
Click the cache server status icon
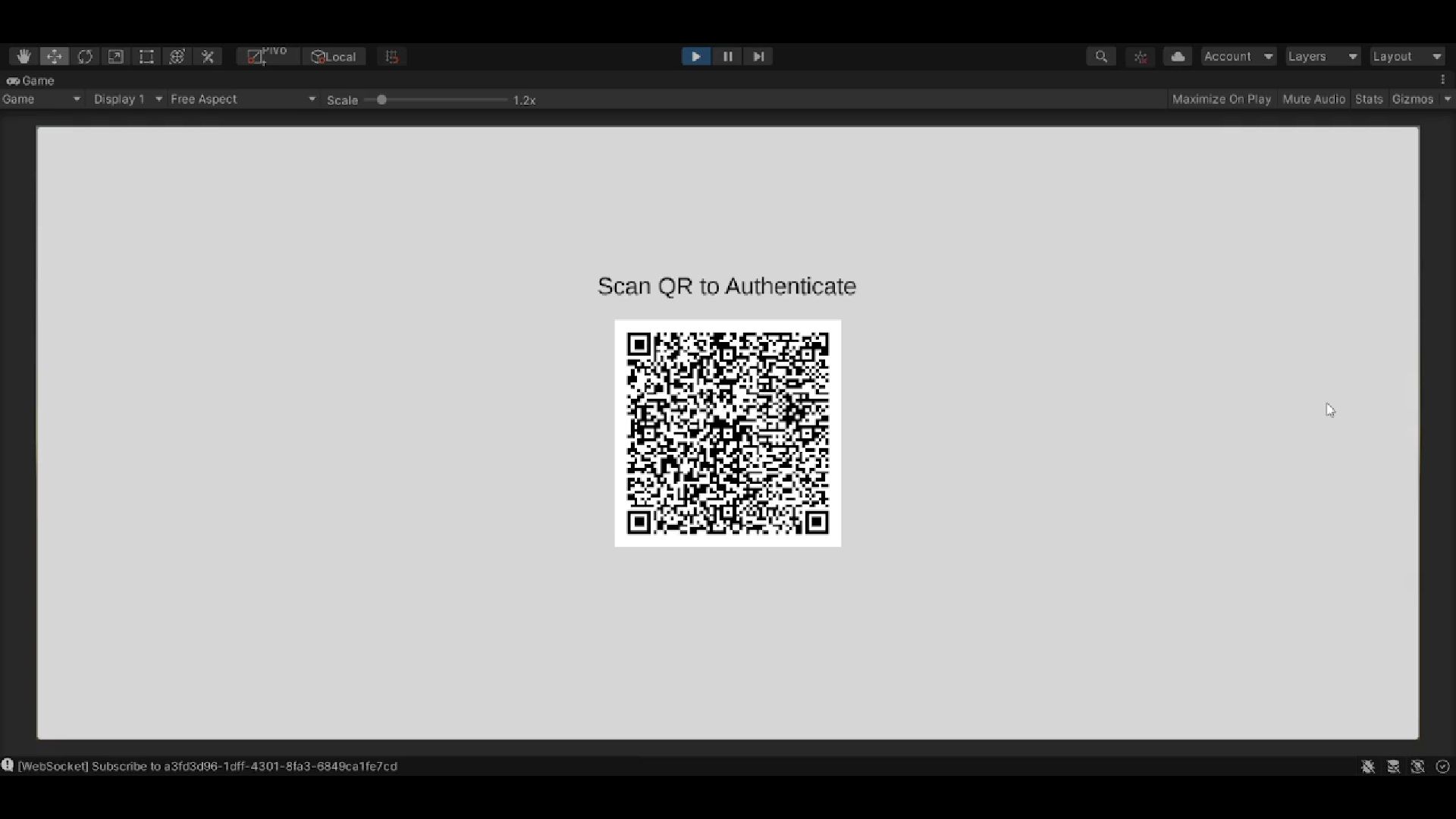1393,767
